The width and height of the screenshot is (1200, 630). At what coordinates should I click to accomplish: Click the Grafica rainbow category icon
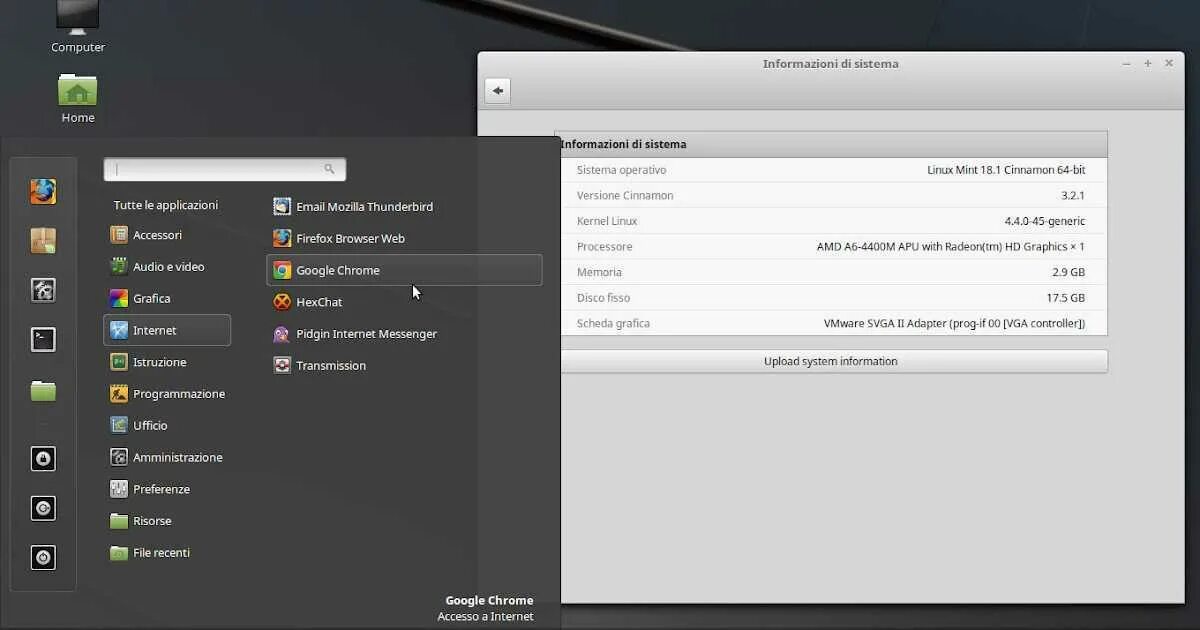[x=119, y=298]
